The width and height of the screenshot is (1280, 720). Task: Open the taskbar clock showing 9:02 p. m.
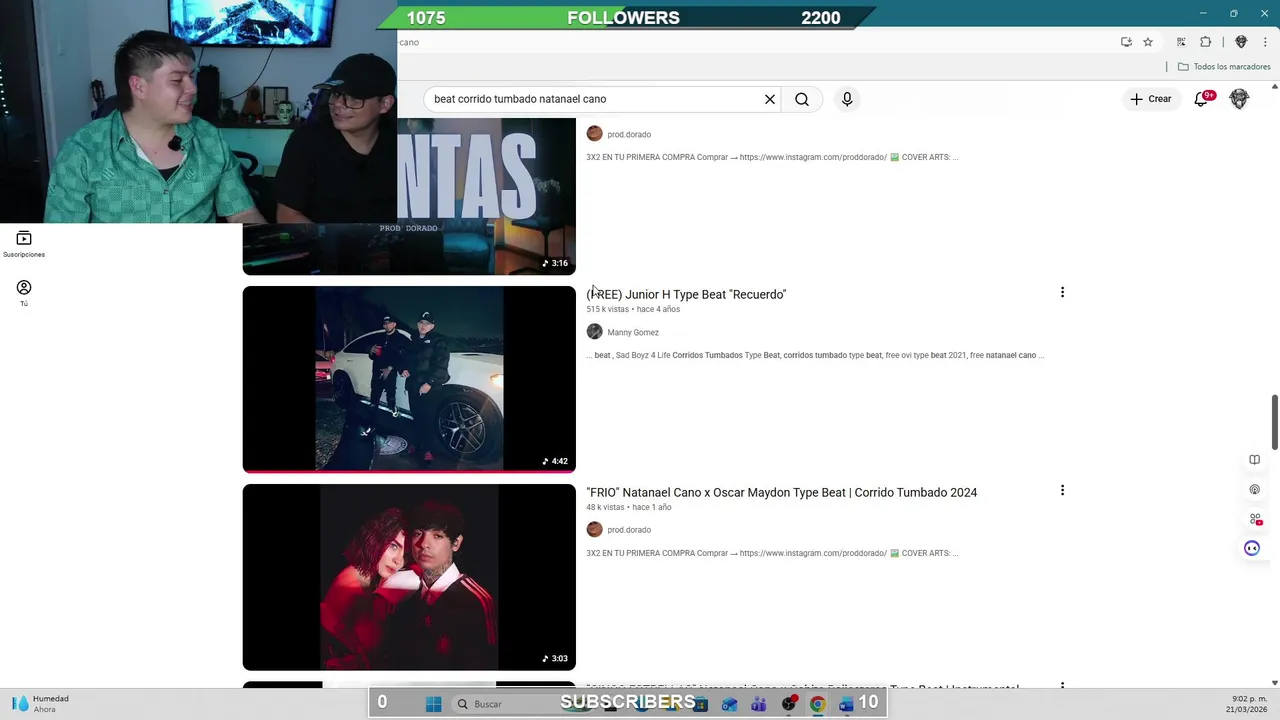click(1246, 704)
